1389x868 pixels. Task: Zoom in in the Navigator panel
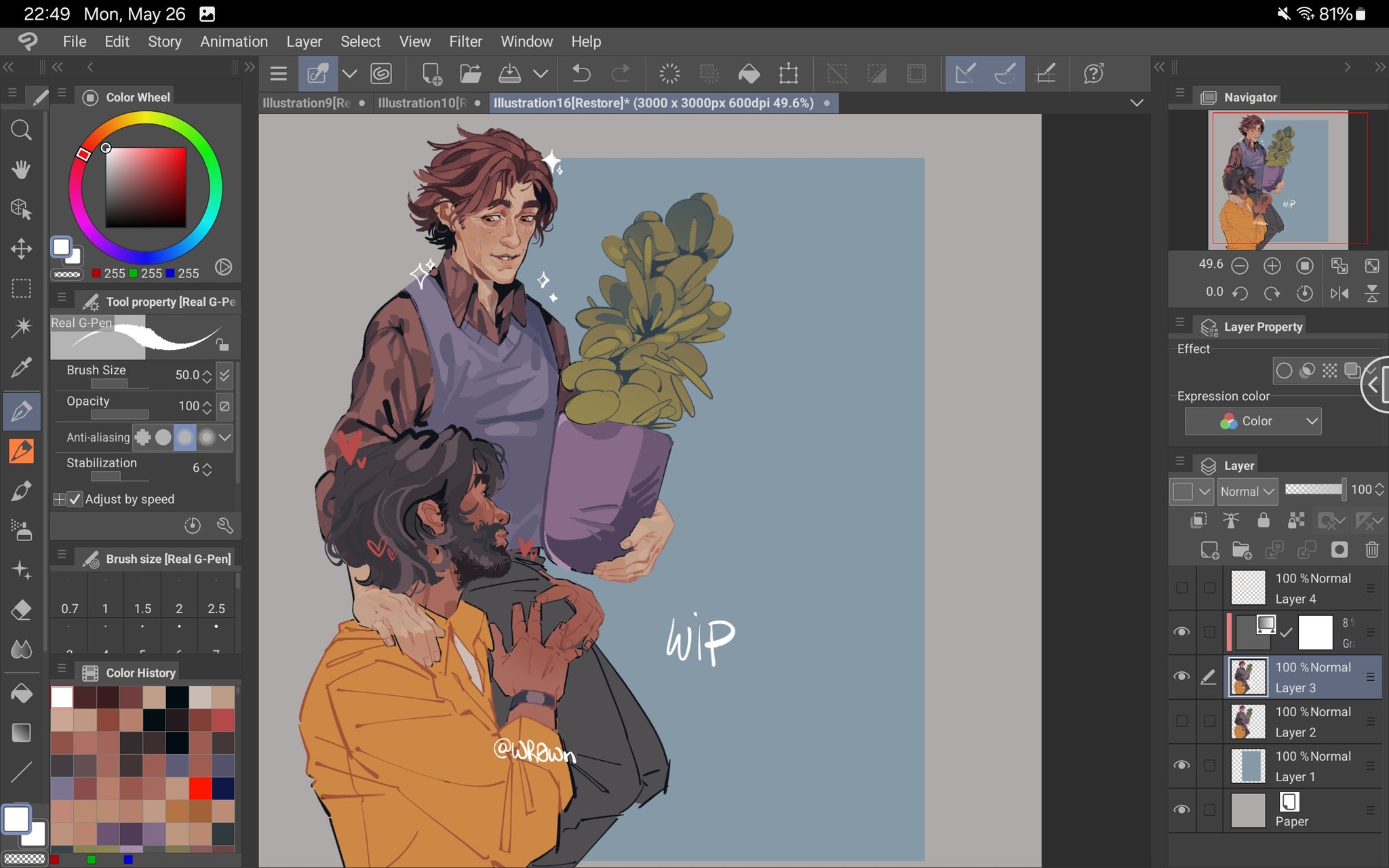(x=1272, y=266)
